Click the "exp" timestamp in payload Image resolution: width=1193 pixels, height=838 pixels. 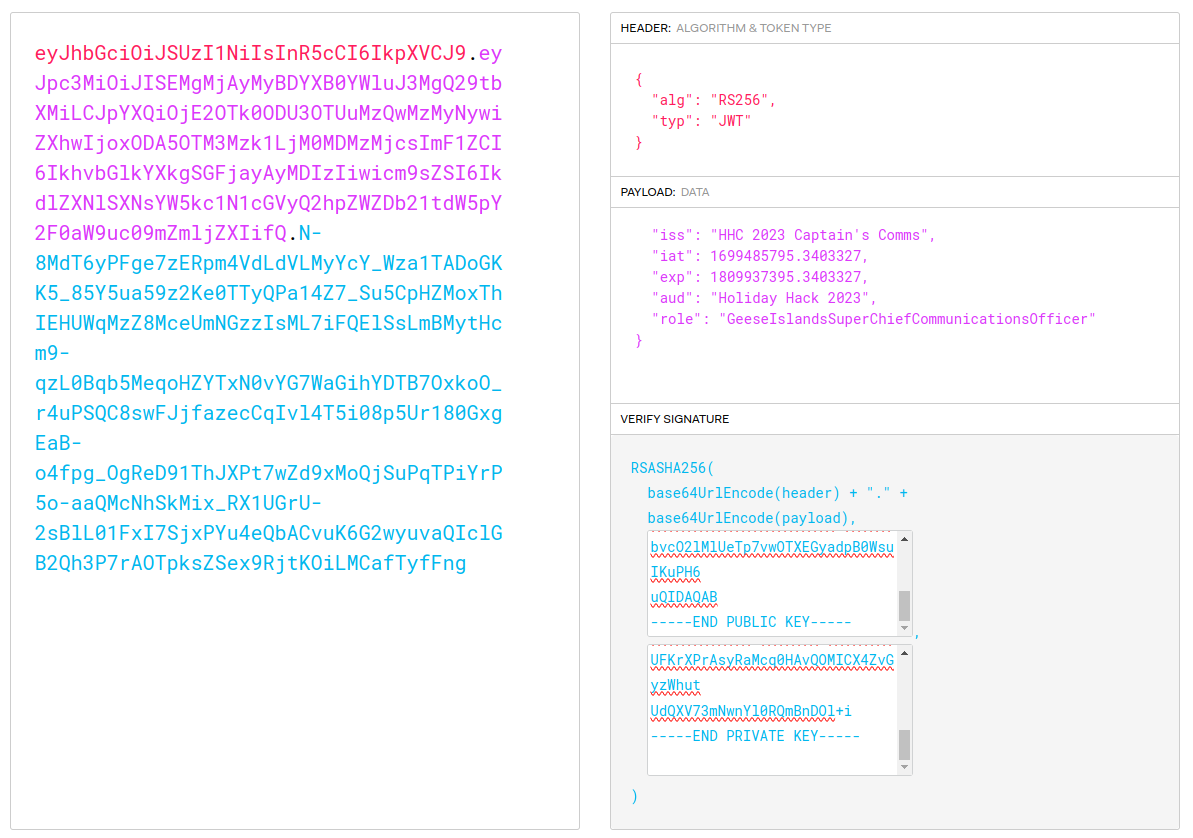(x=790, y=277)
